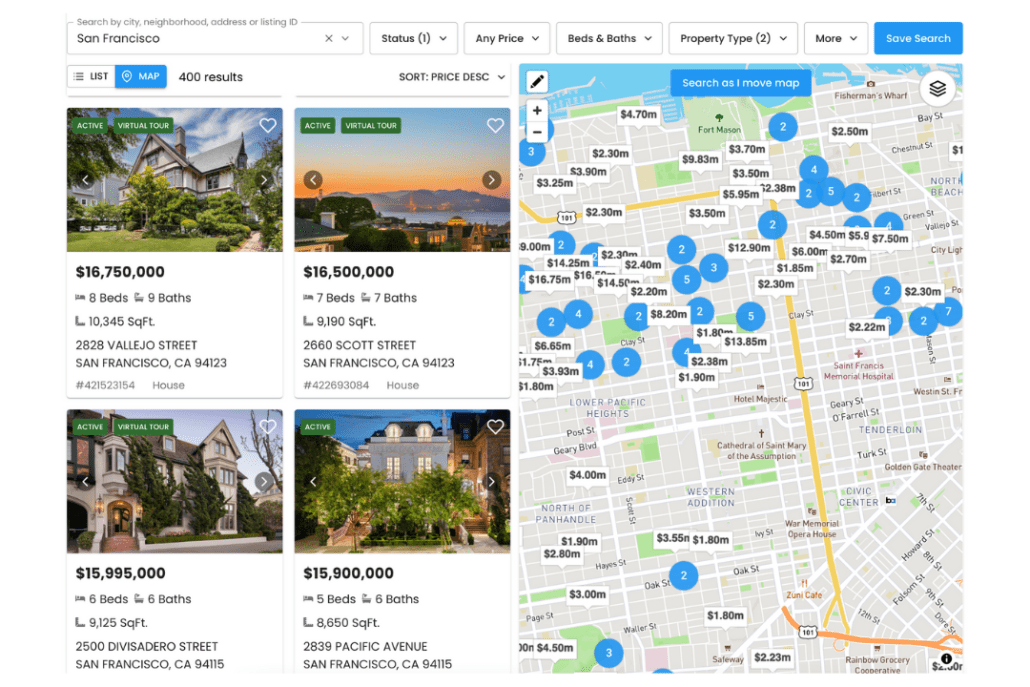Switch to LIST view
1030x687 pixels.
tap(91, 76)
